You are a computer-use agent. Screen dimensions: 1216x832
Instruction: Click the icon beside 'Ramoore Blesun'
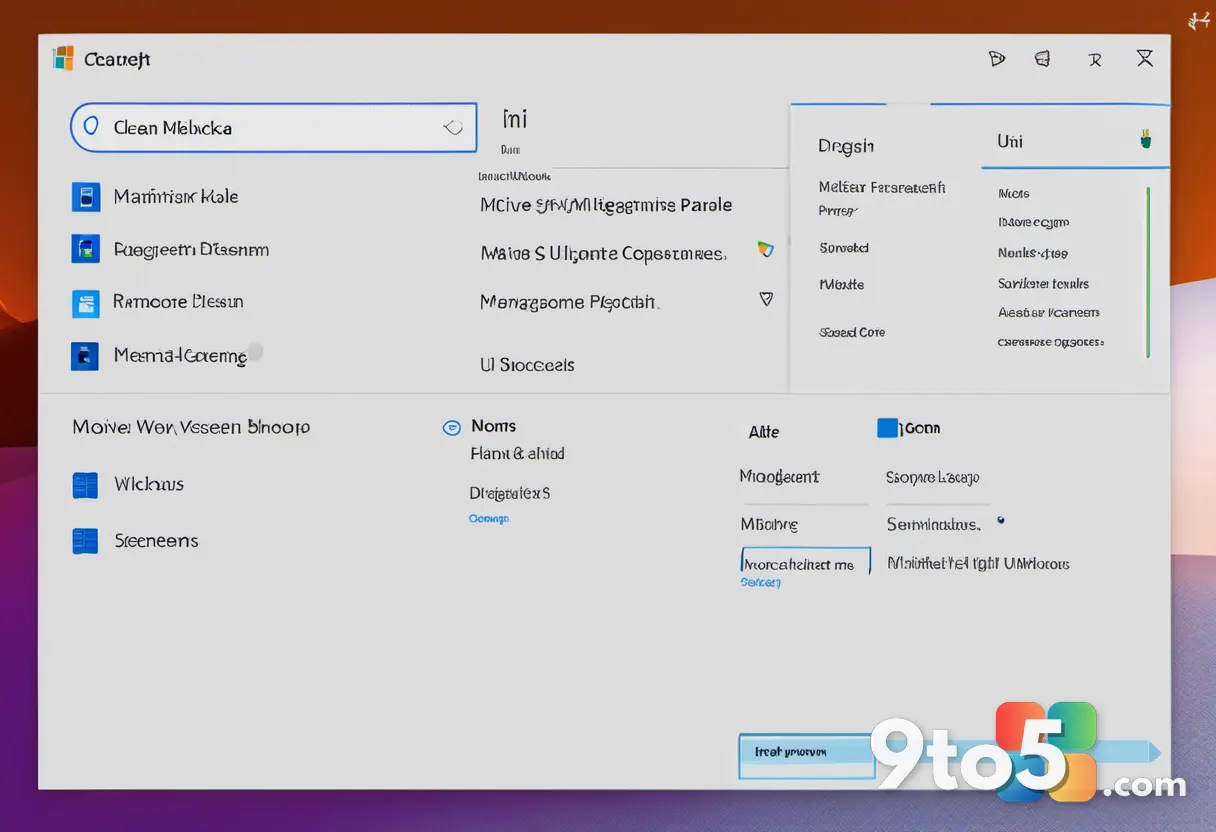86,303
